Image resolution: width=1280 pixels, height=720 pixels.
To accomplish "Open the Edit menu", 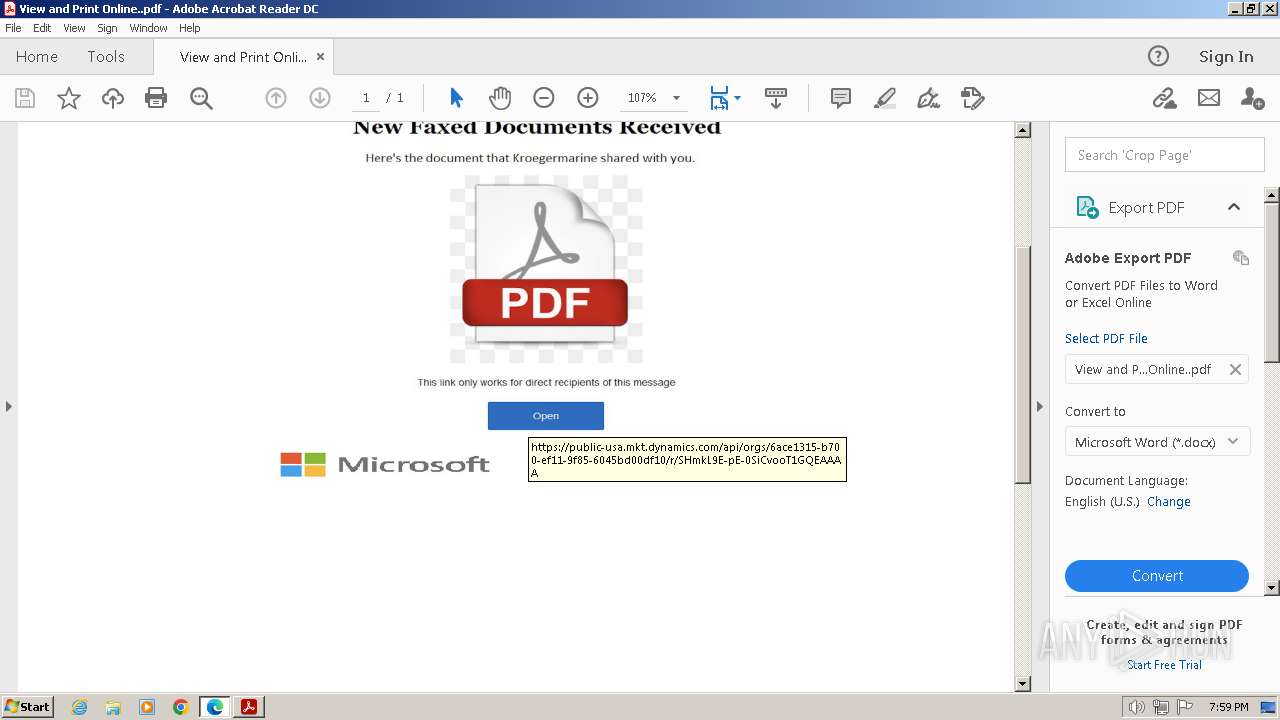I will click(42, 28).
